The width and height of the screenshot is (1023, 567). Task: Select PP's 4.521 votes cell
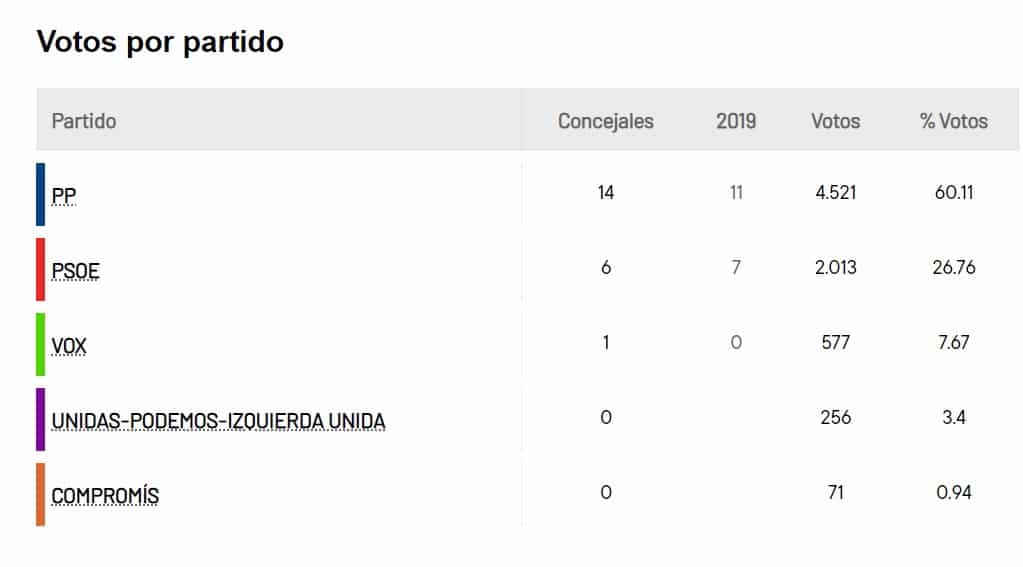point(835,192)
